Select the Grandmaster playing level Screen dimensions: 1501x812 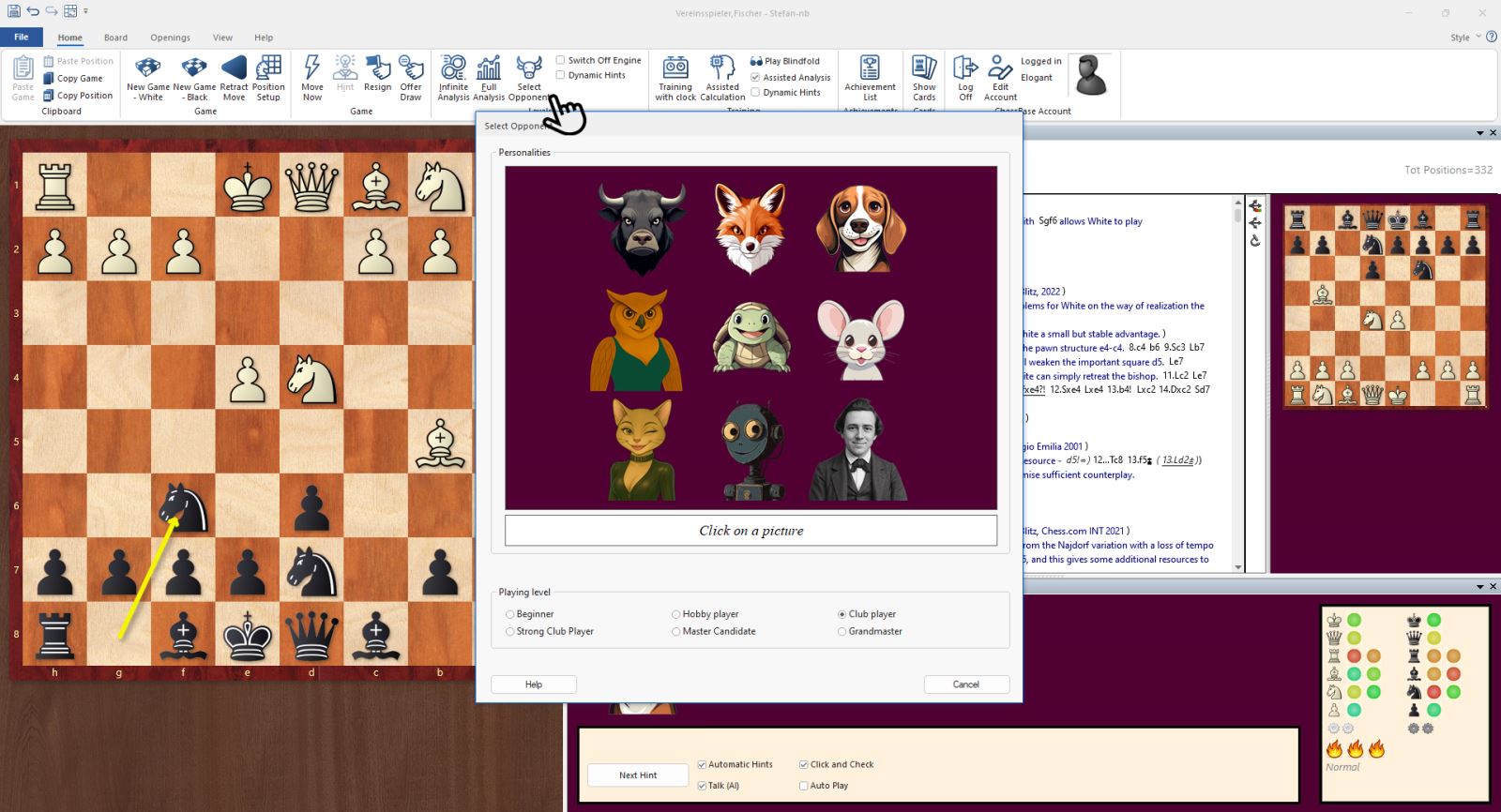842,632
